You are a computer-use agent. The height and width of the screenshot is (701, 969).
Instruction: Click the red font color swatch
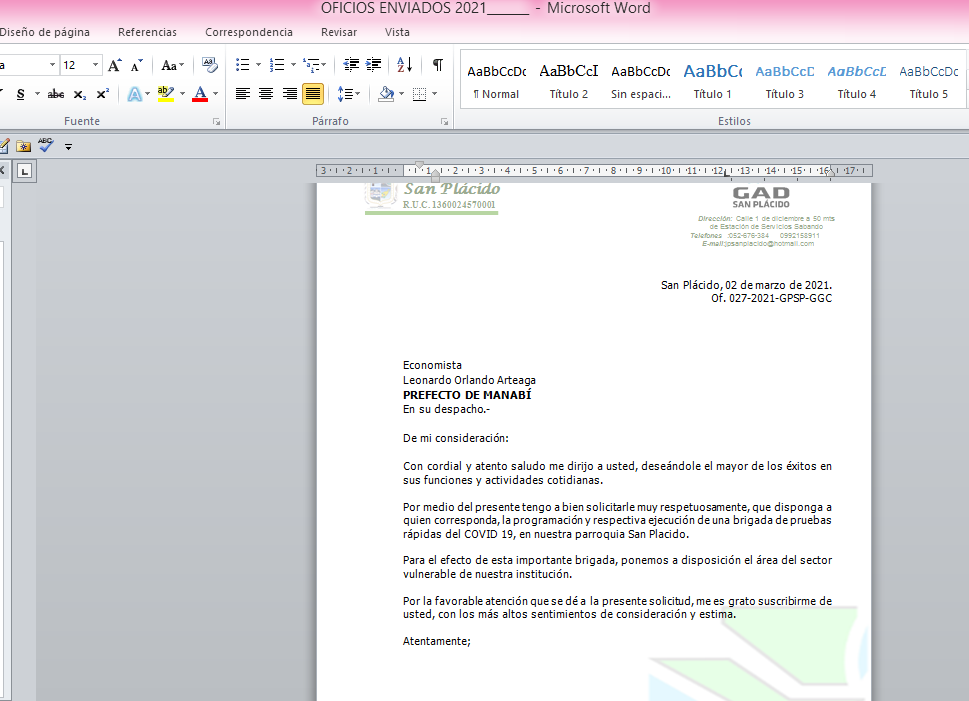click(200, 94)
